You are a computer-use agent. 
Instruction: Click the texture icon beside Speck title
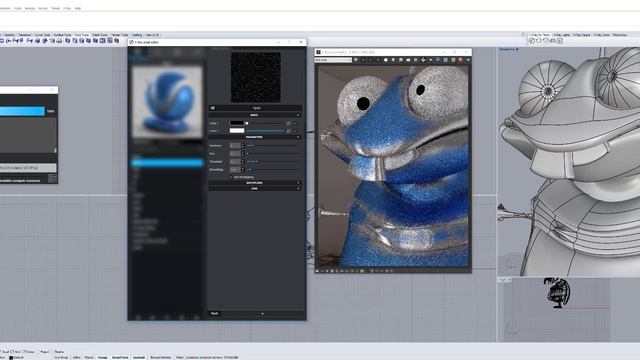tap(213, 108)
